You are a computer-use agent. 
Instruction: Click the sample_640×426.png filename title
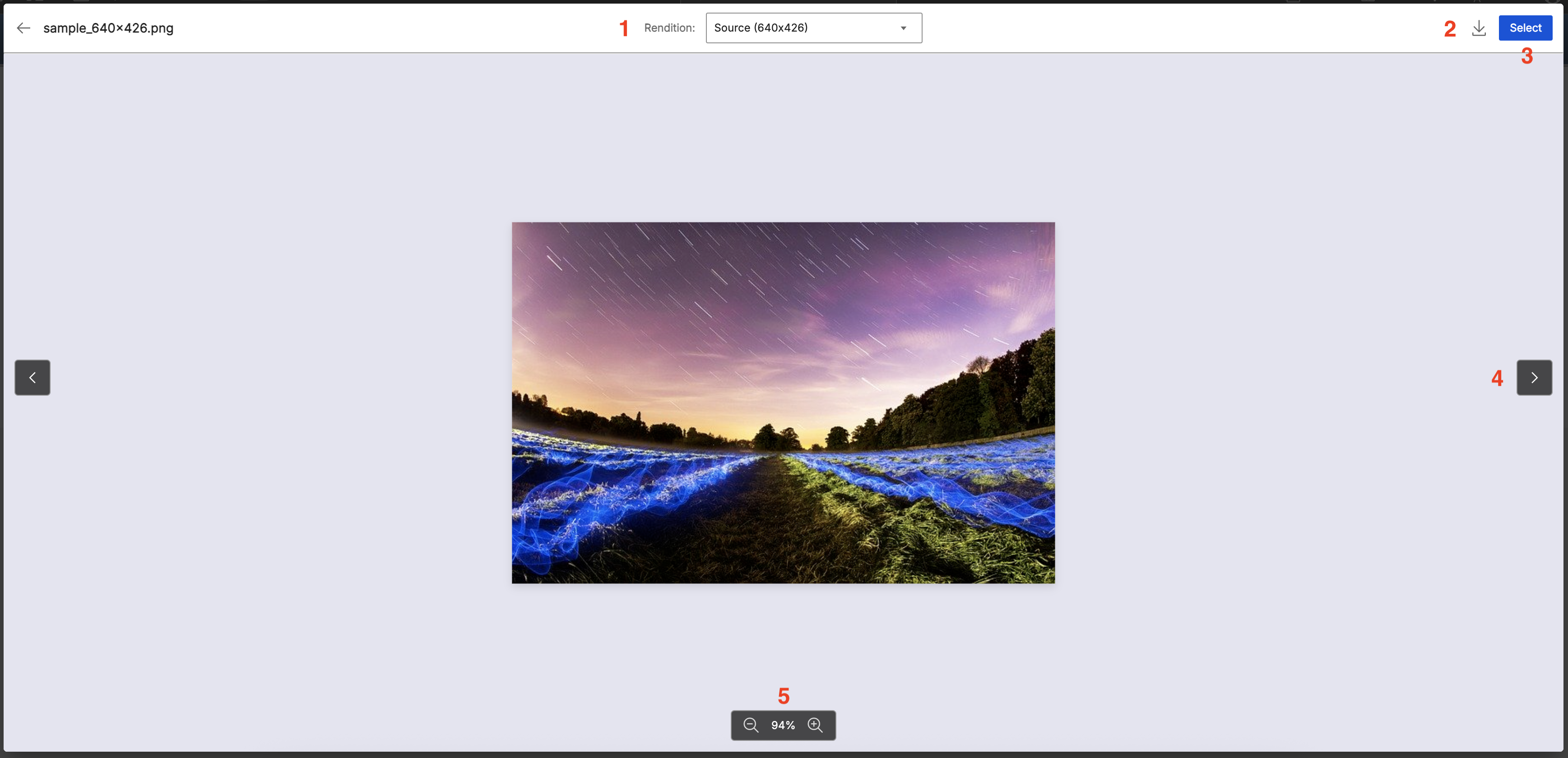(x=108, y=28)
